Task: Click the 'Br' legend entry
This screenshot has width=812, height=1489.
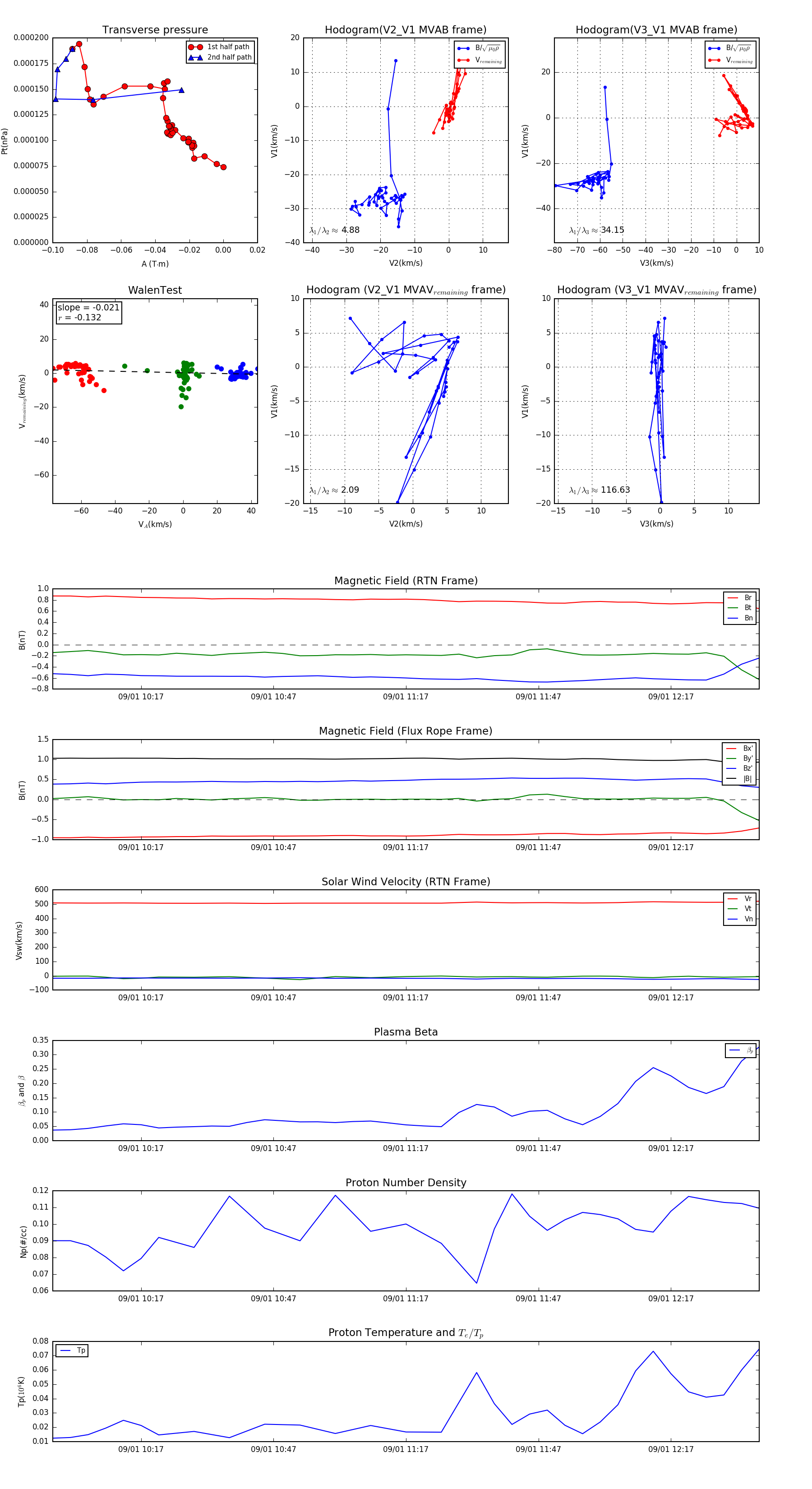Action: (x=740, y=598)
